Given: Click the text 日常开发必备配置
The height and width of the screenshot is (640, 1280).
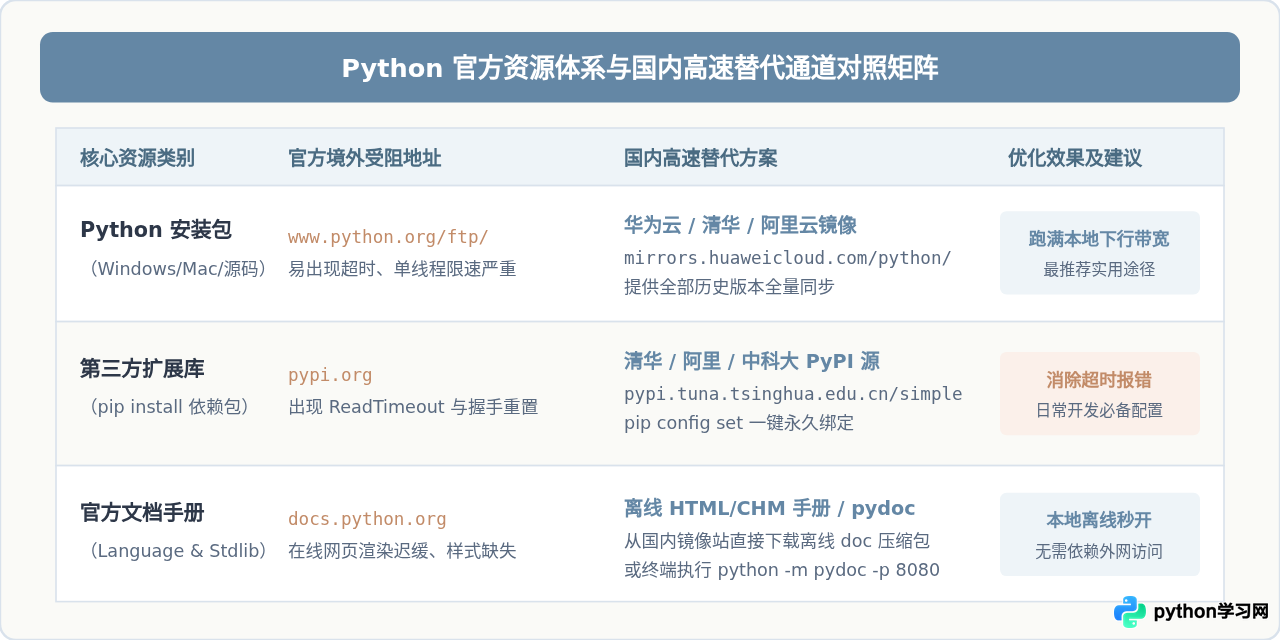Looking at the screenshot, I should pos(1099,411).
